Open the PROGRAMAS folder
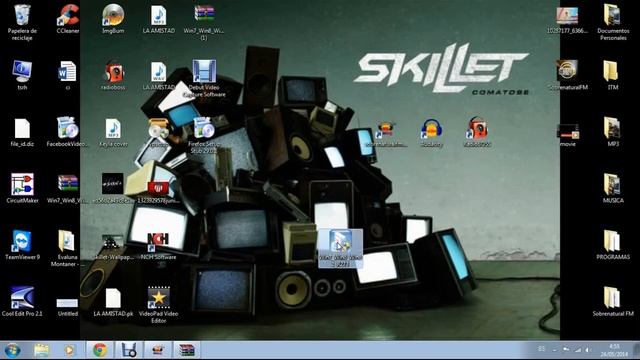 coord(613,245)
